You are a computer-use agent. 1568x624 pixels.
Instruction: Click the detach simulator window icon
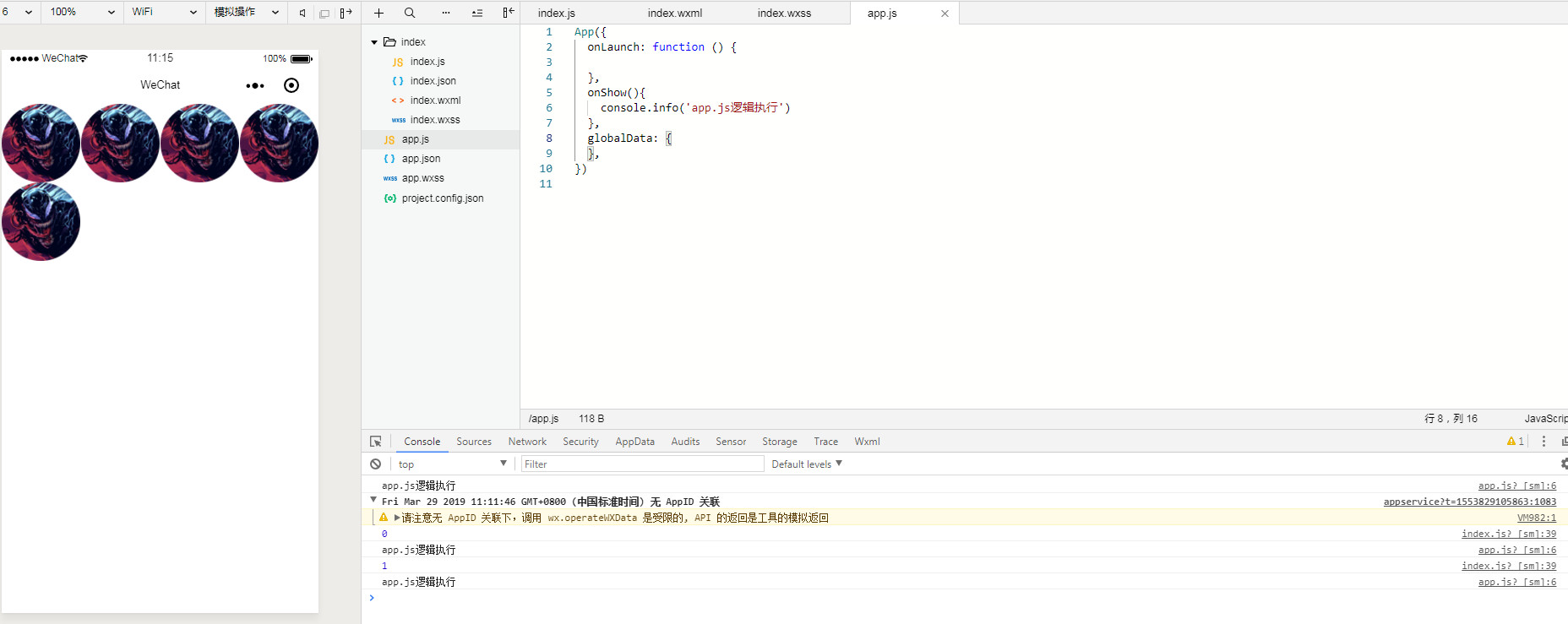pyautogui.click(x=324, y=13)
